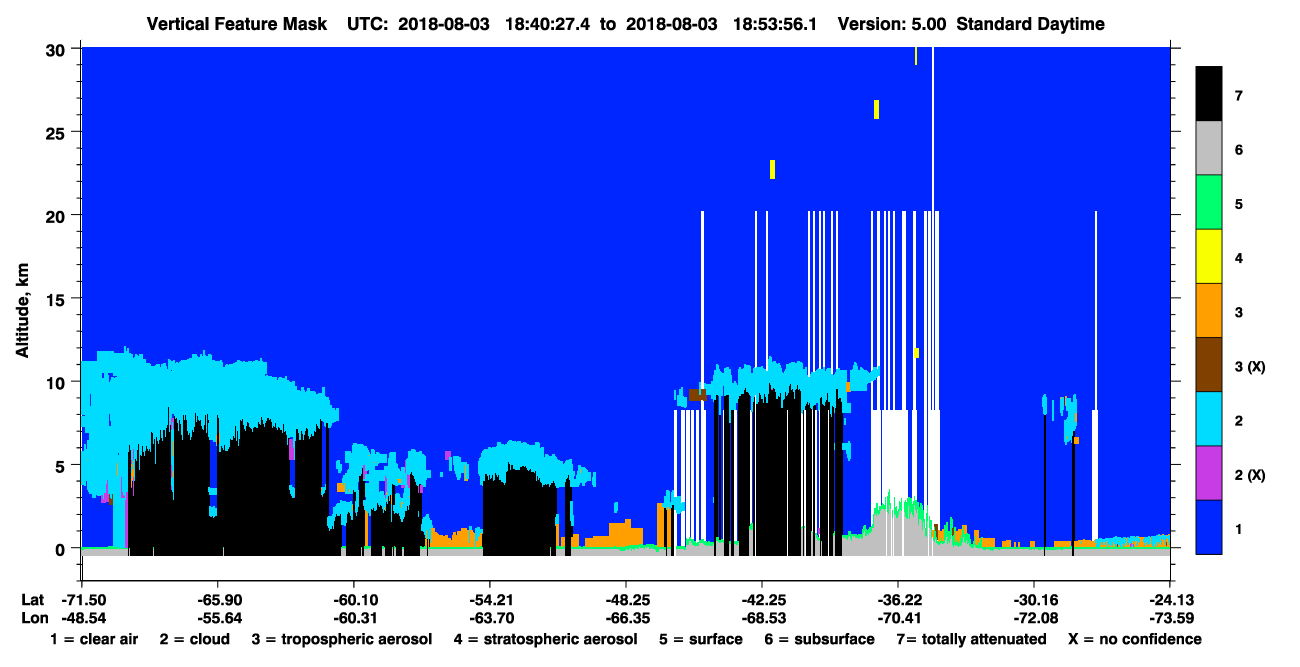1300x667 pixels.
Task: Click the 'Lat' row label
Action: point(33,600)
